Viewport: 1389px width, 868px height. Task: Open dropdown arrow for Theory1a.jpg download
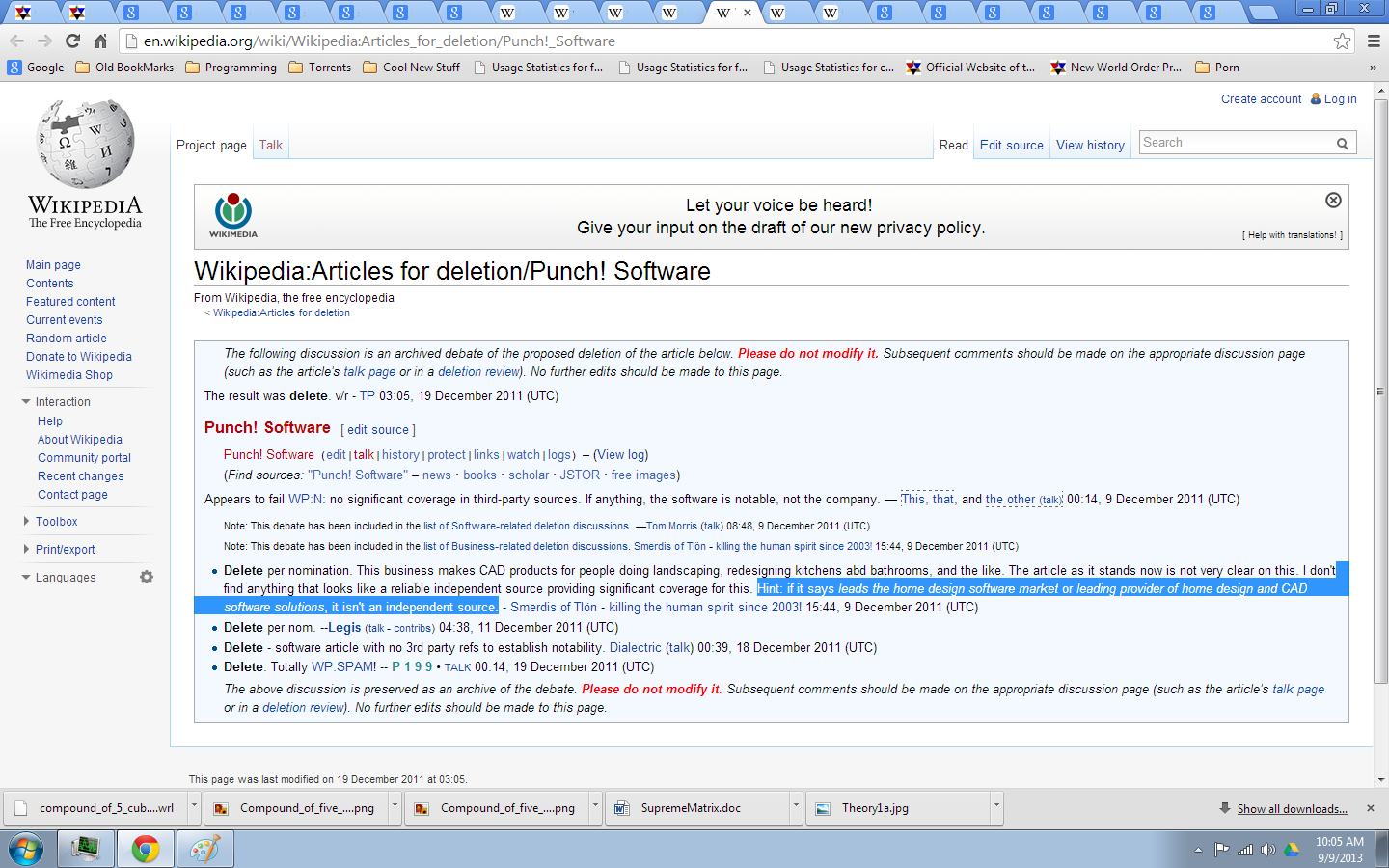point(996,805)
